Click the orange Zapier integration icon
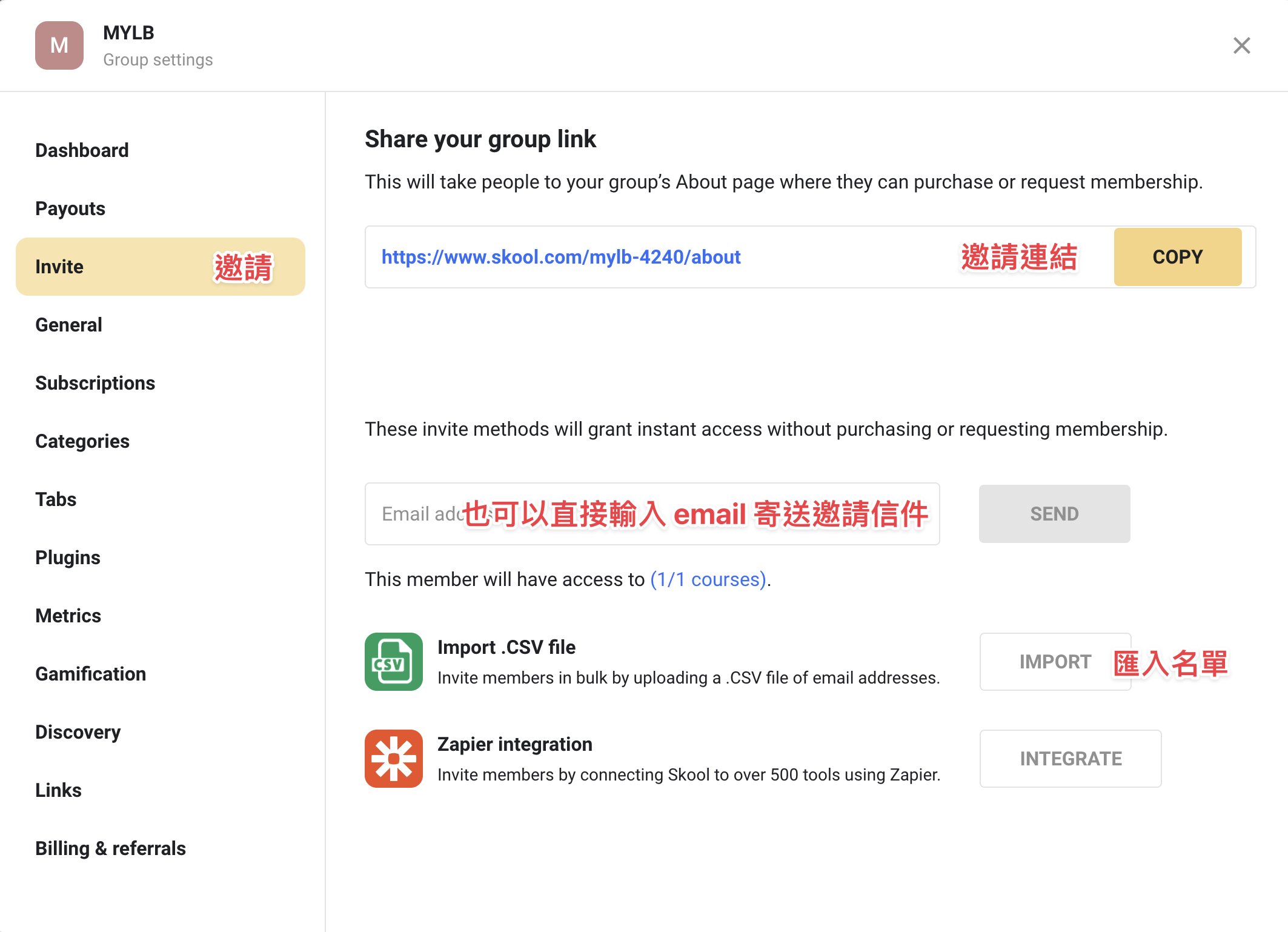 [x=394, y=759]
